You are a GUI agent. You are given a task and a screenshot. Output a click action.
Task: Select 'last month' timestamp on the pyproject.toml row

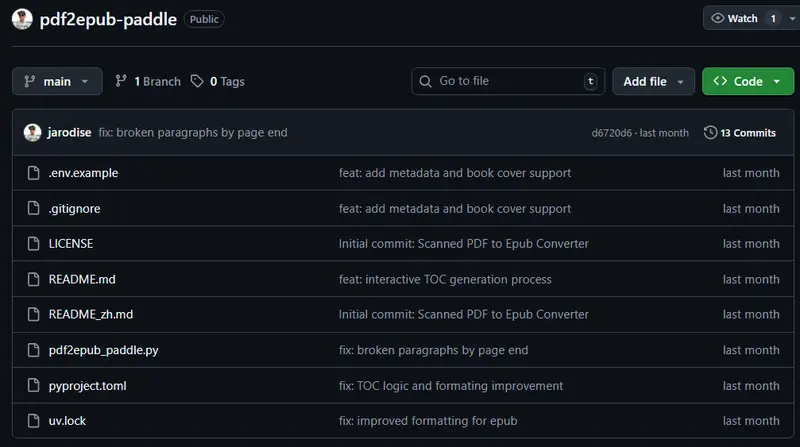click(x=751, y=386)
